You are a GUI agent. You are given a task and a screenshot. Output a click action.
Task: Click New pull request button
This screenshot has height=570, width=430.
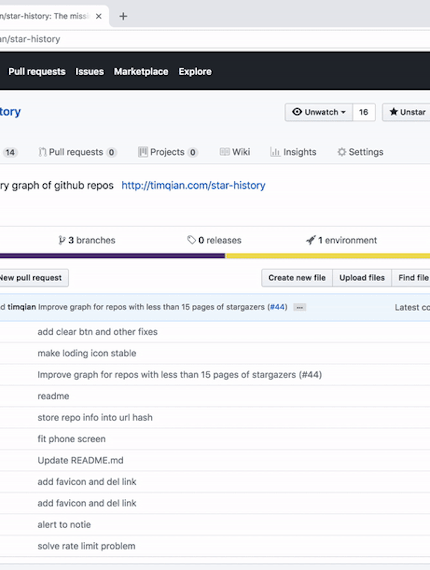(x=33, y=278)
